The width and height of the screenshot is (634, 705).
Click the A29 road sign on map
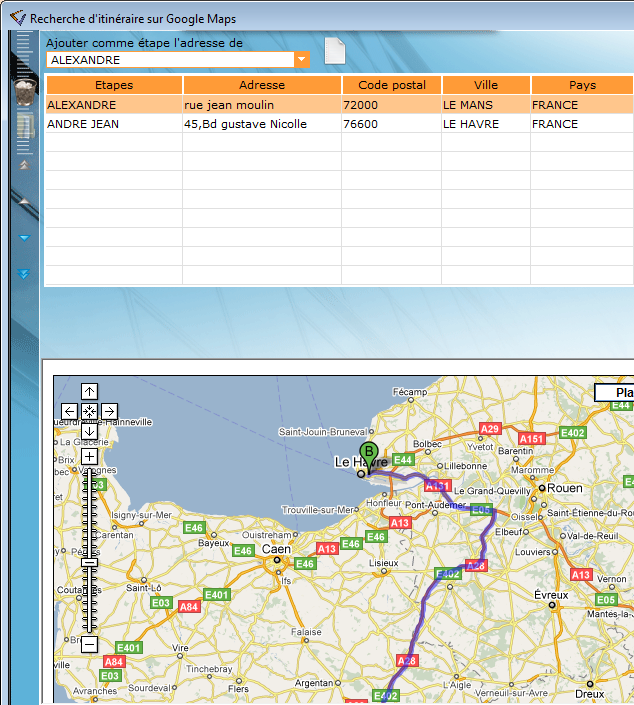pos(490,428)
